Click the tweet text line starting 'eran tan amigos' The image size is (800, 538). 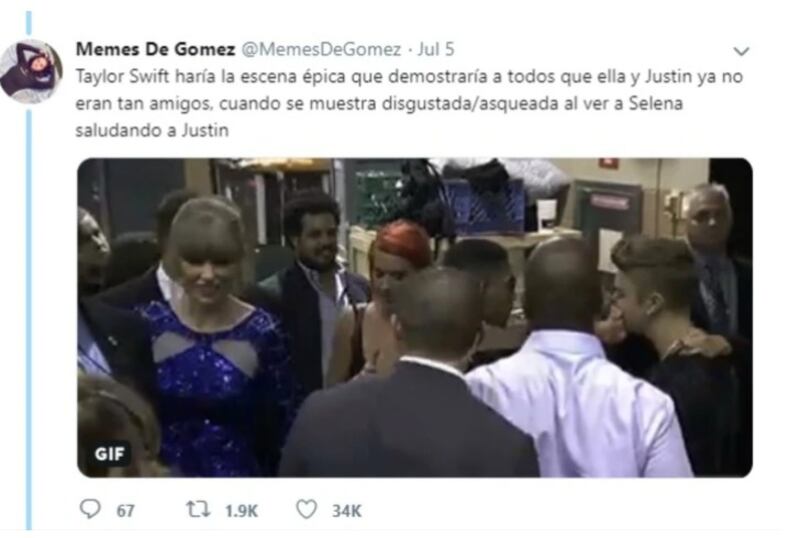click(x=379, y=103)
